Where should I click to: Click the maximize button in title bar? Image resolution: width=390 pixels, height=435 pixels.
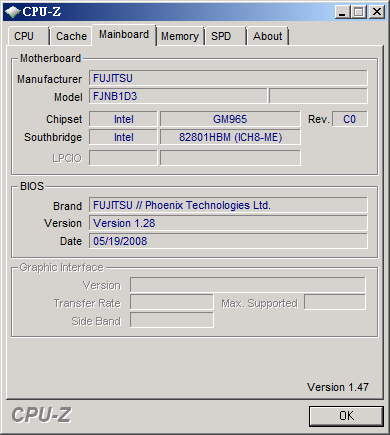coord(359,12)
